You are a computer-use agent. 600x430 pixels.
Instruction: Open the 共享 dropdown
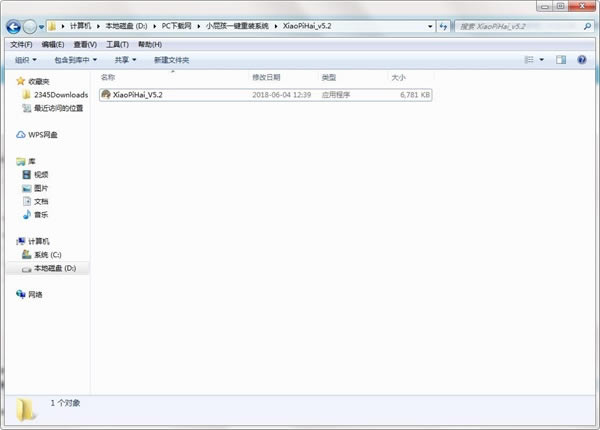pos(126,60)
